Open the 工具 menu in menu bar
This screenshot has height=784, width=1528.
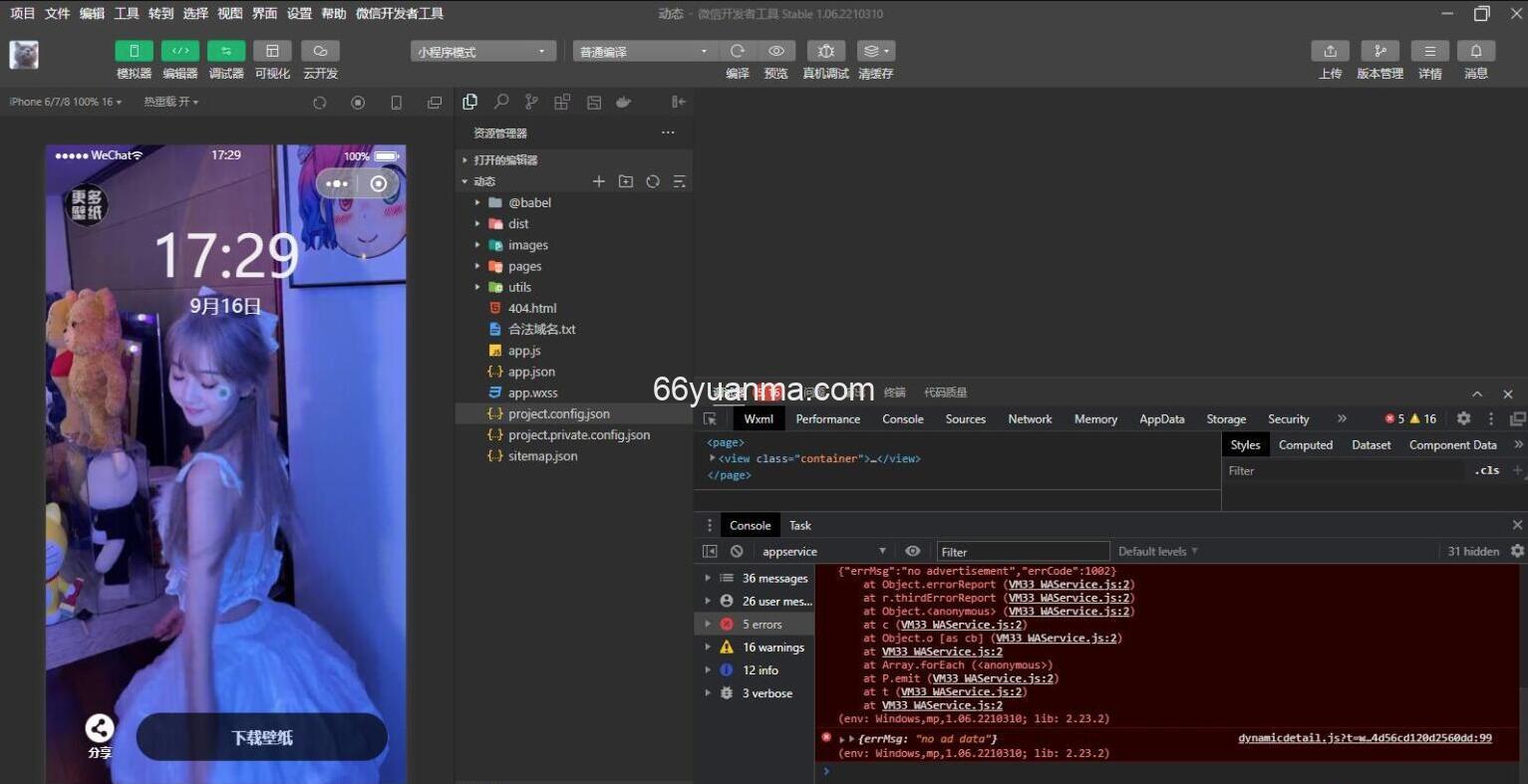127,13
